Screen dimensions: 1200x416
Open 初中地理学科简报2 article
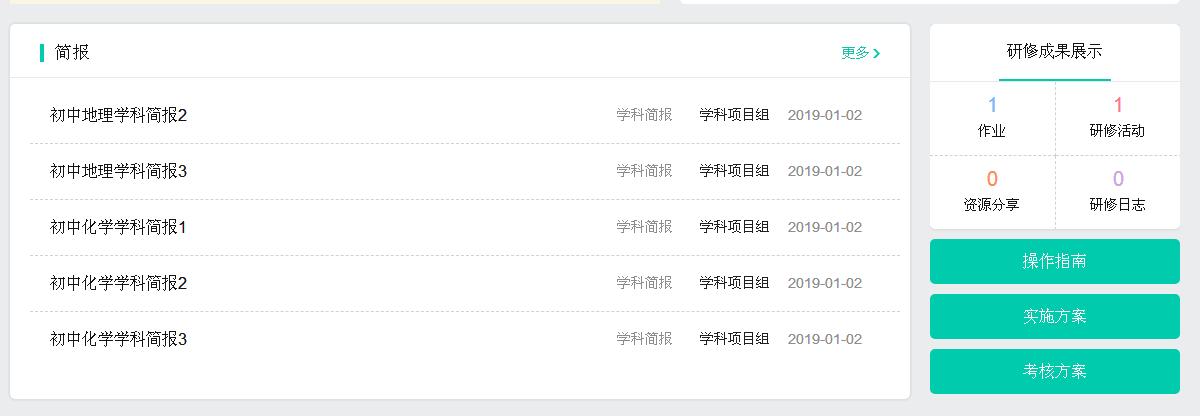point(119,115)
